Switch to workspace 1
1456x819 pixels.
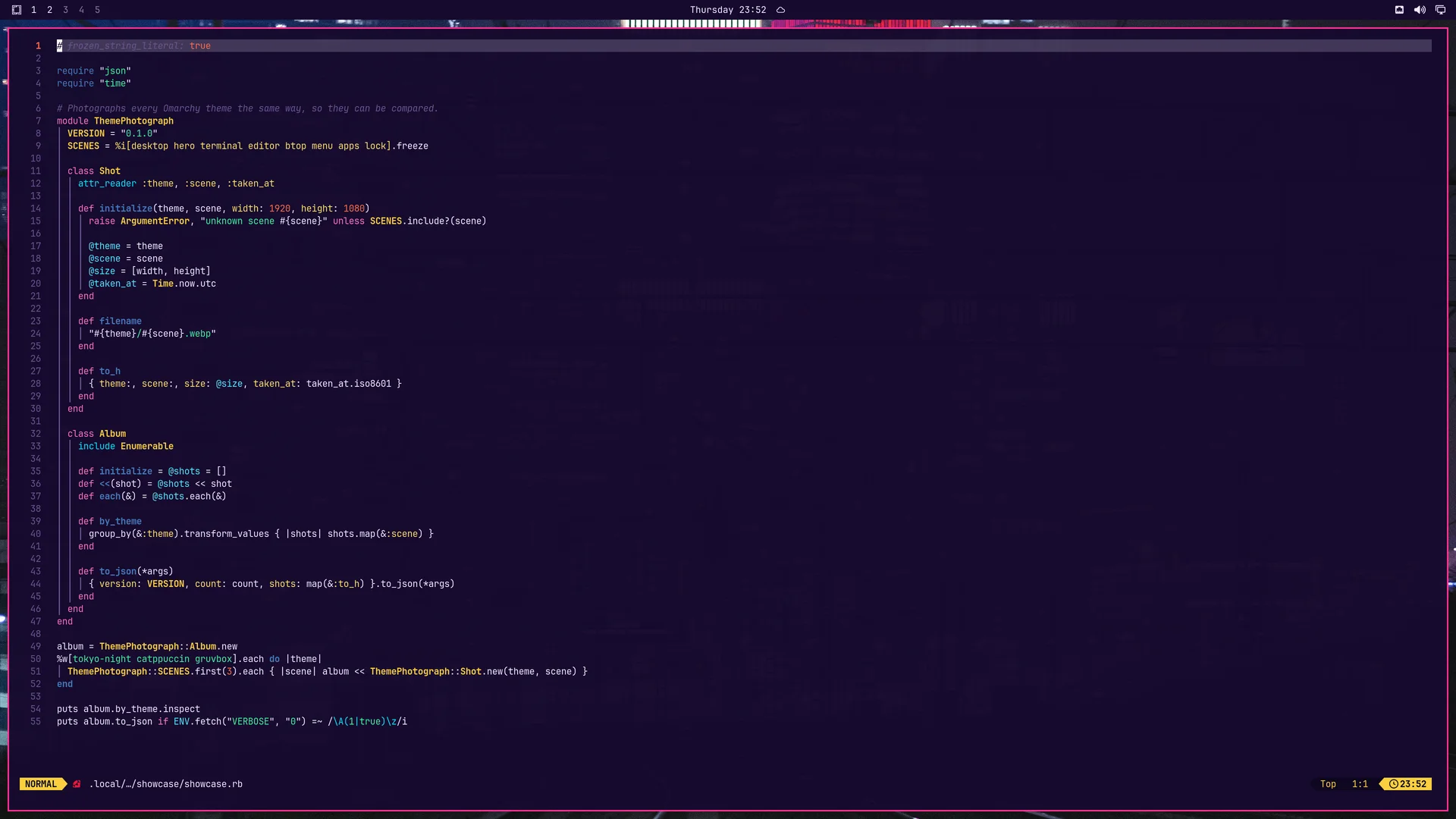click(33, 10)
